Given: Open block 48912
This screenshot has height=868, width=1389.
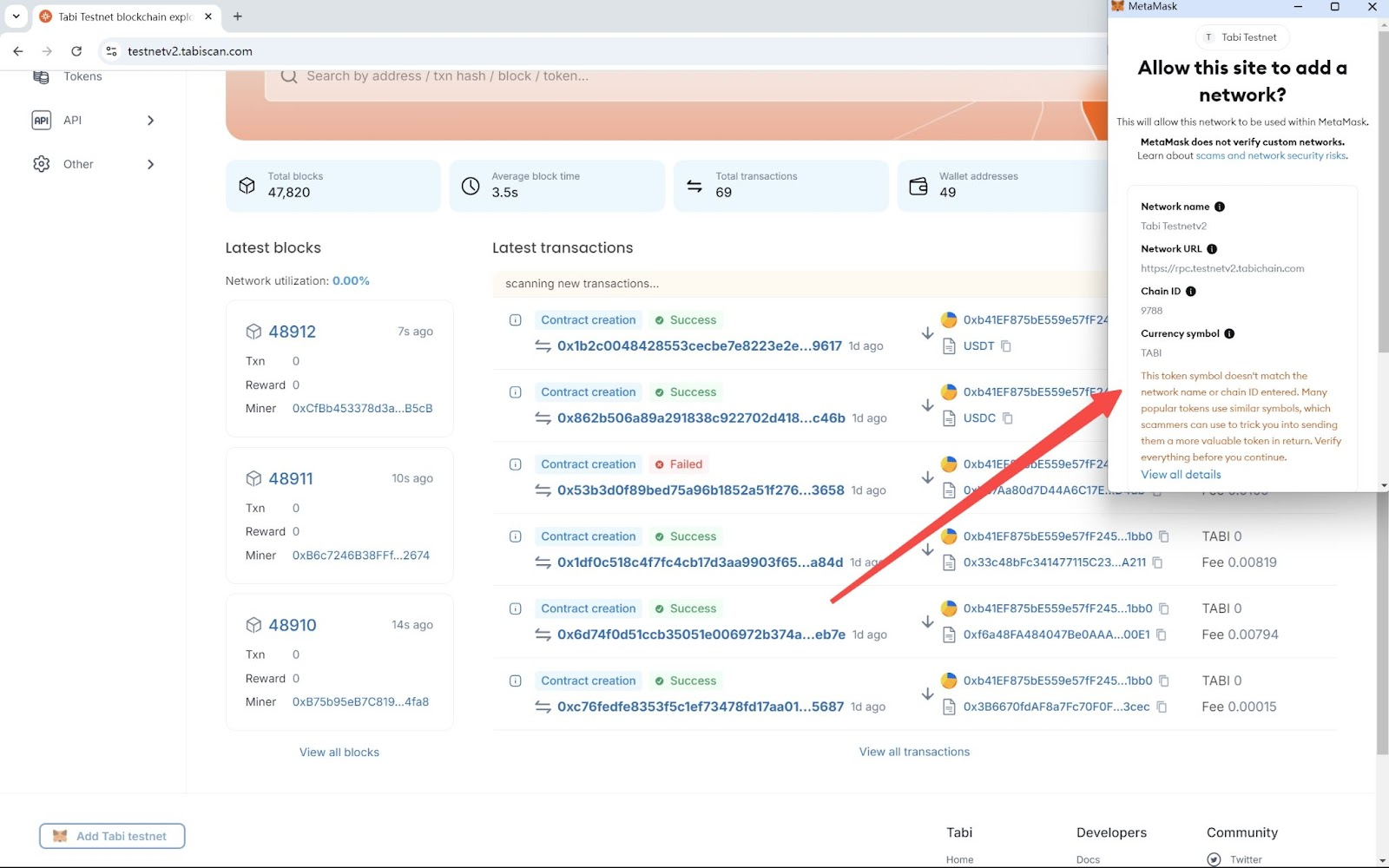Looking at the screenshot, I should 292,332.
